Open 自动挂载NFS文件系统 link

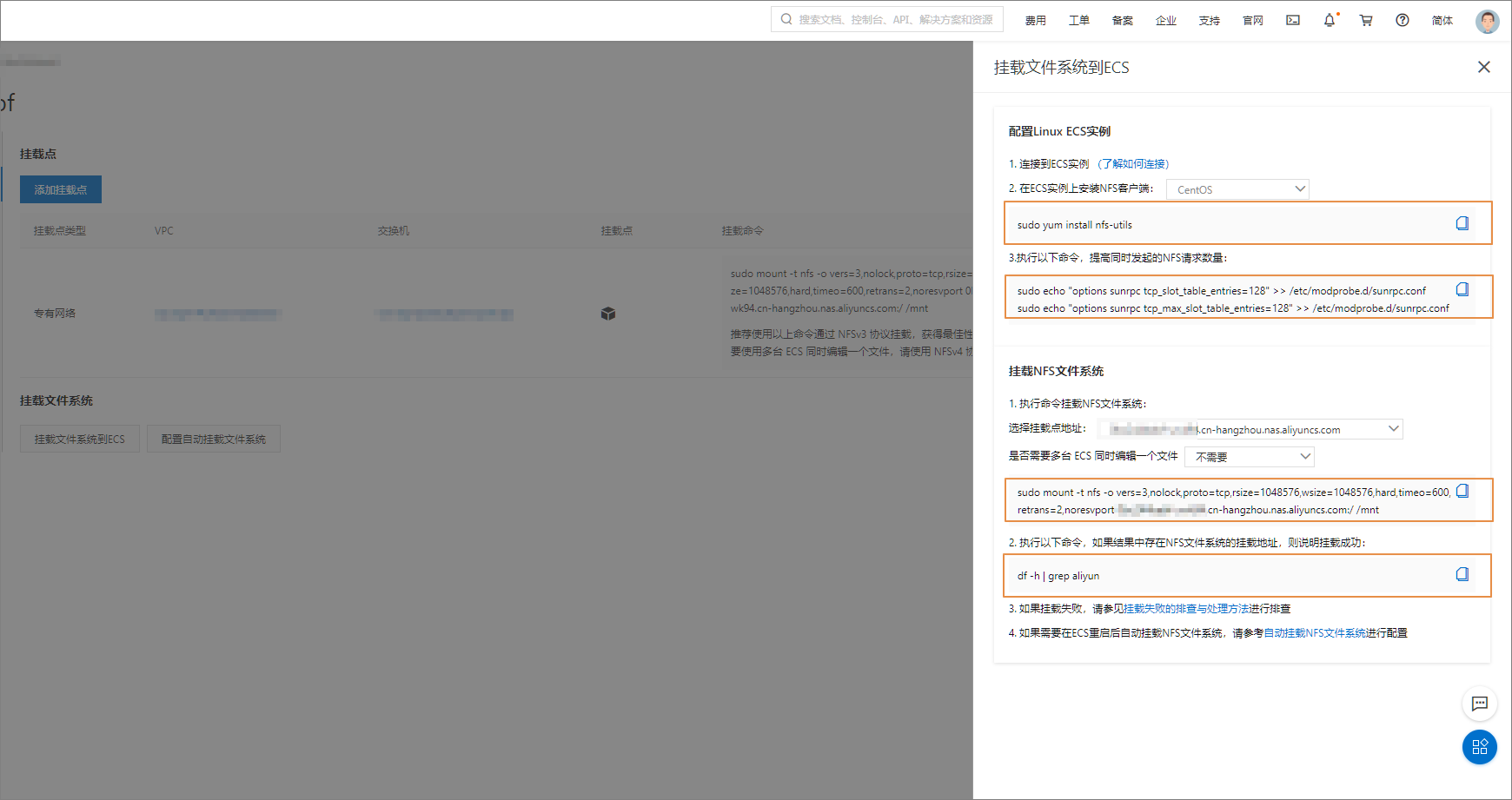tap(1314, 632)
